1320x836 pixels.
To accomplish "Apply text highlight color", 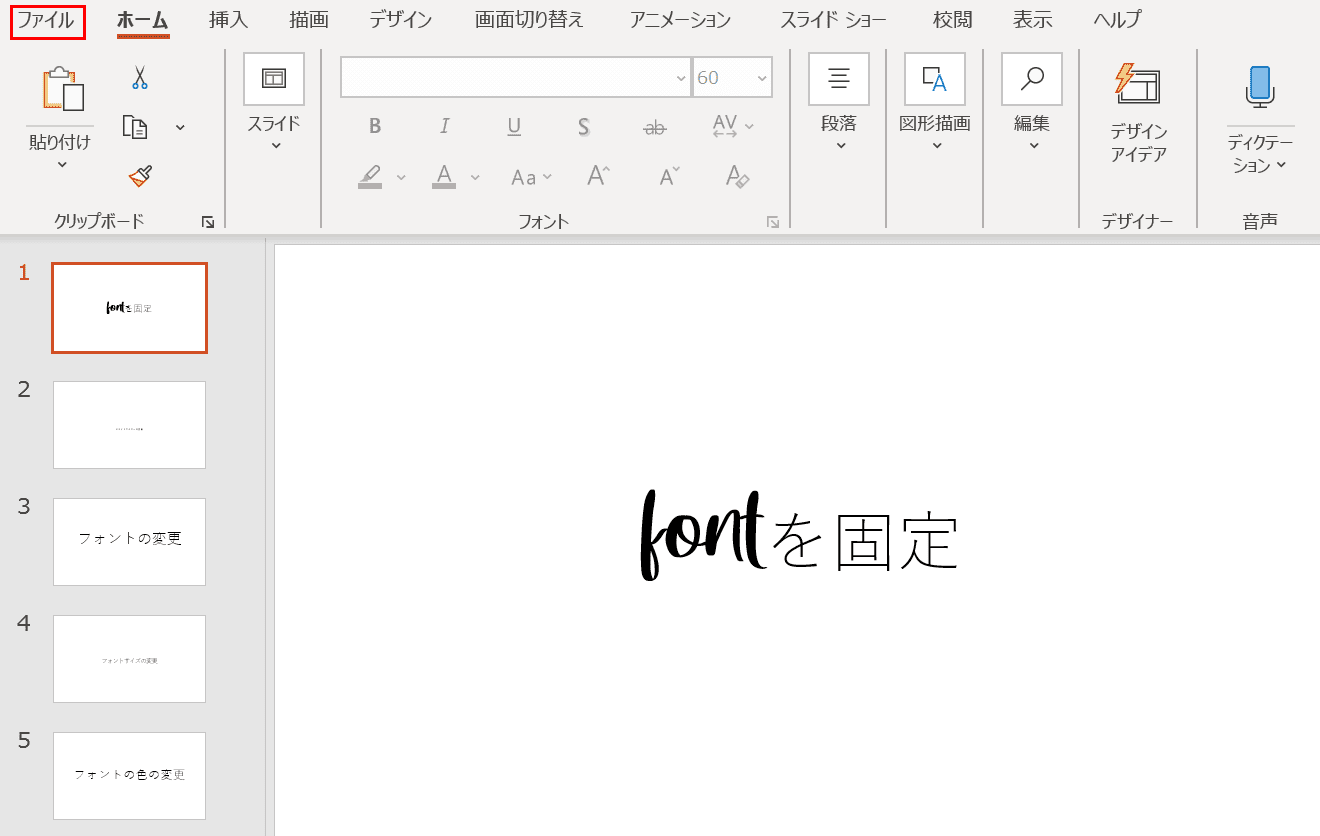I will coord(371,177).
